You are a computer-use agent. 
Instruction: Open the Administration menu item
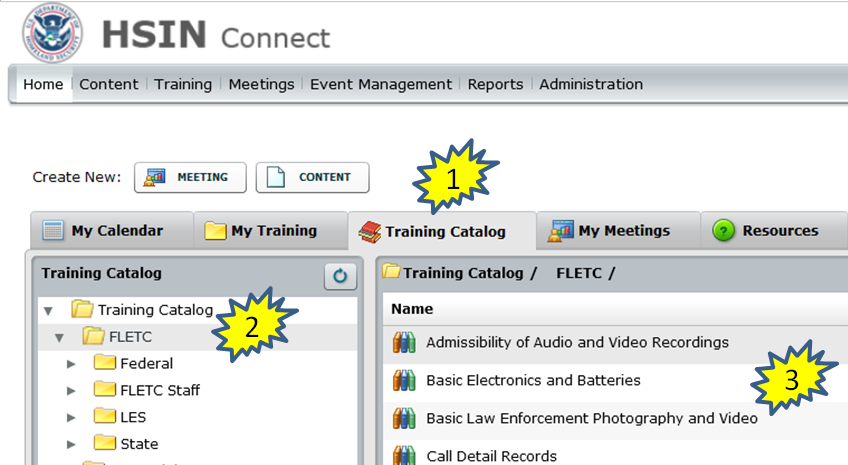coord(591,84)
